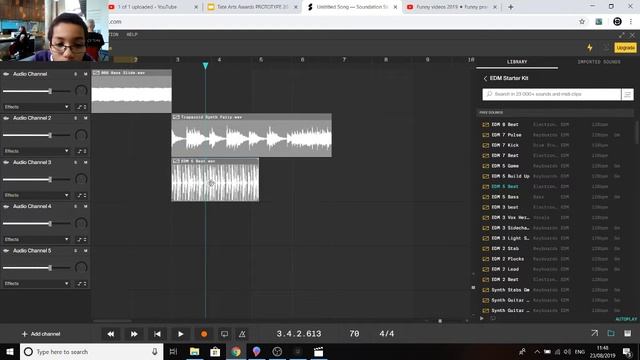Open Windows Start menu
Screen dimensions: 640x360
10,351
